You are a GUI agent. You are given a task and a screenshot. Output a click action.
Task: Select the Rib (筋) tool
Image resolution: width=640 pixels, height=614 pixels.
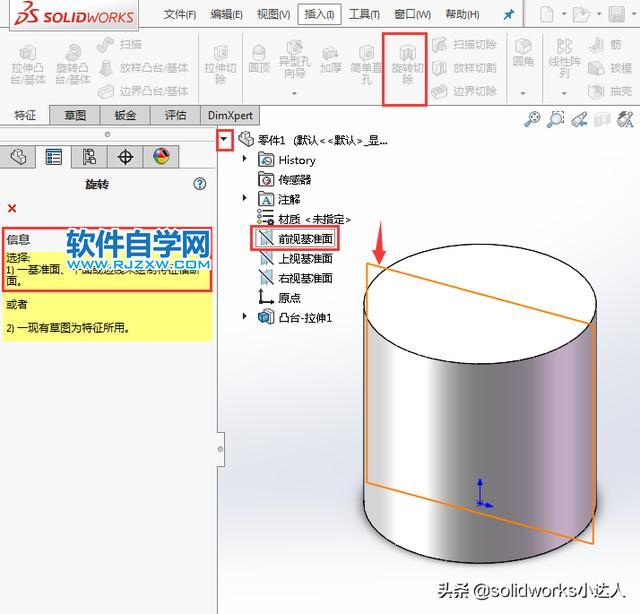pyautogui.click(x=605, y=44)
